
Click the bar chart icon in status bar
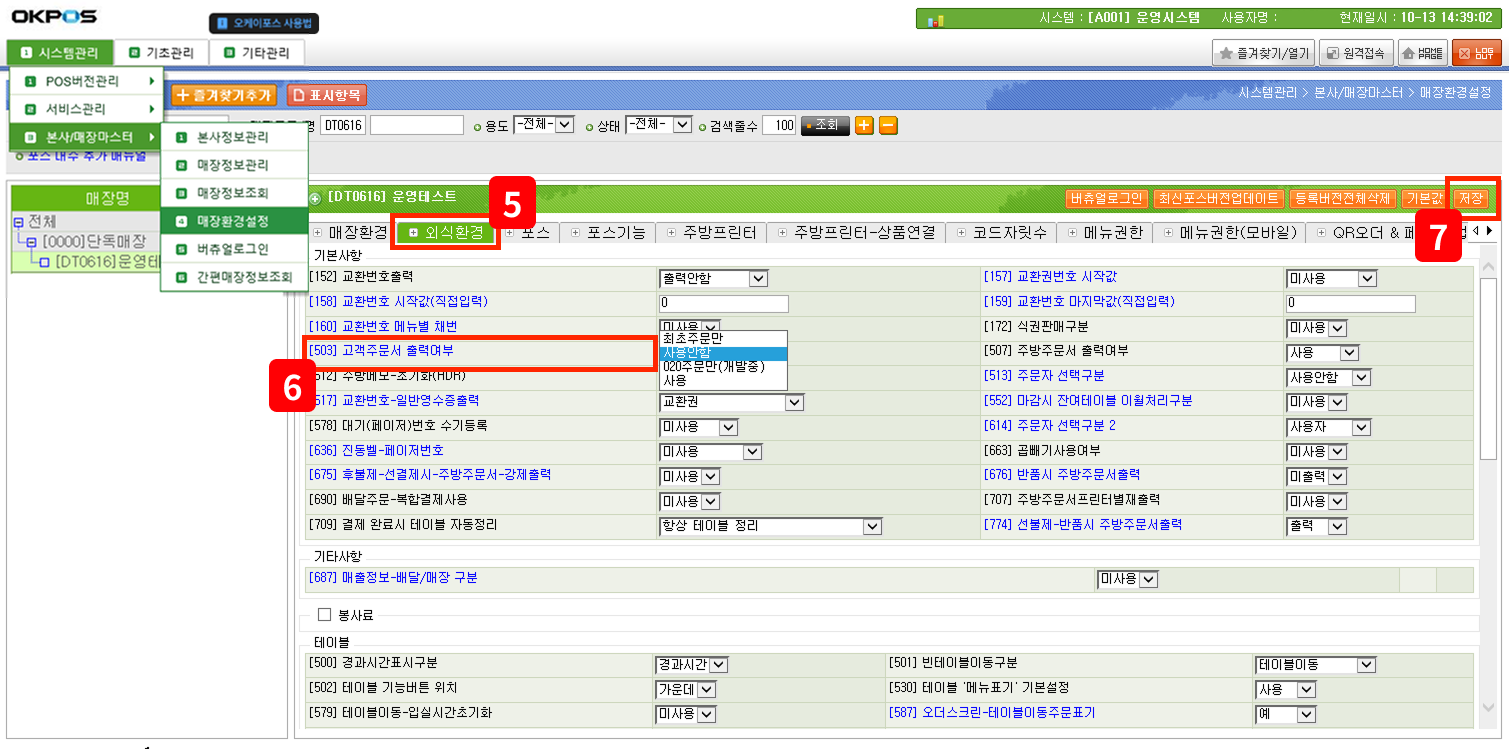coord(936,20)
